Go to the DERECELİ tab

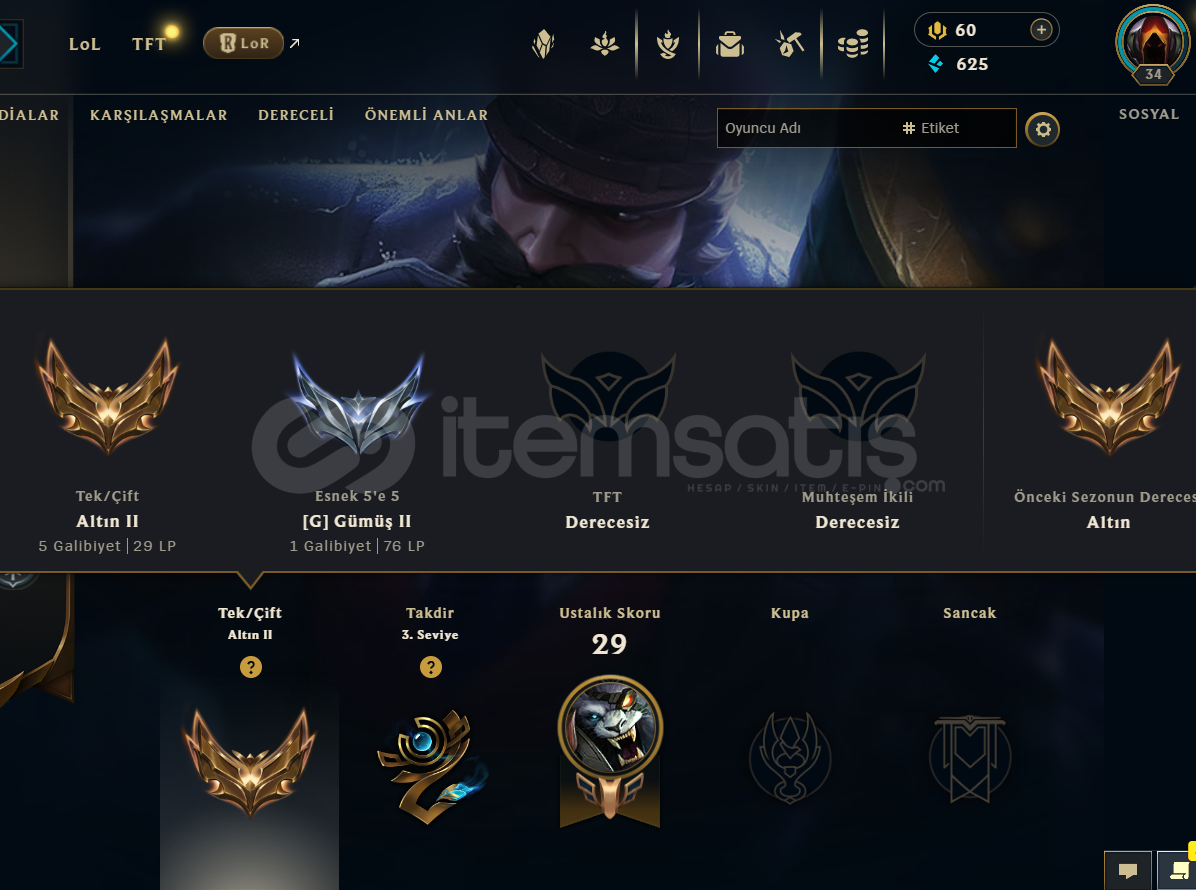[296, 115]
